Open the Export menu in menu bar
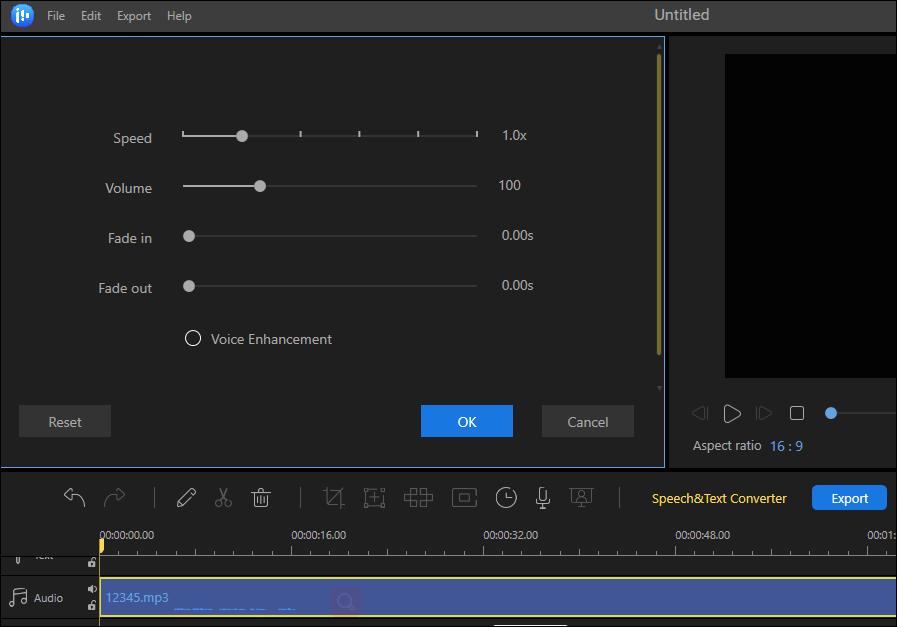The image size is (897, 627). tap(134, 16)
